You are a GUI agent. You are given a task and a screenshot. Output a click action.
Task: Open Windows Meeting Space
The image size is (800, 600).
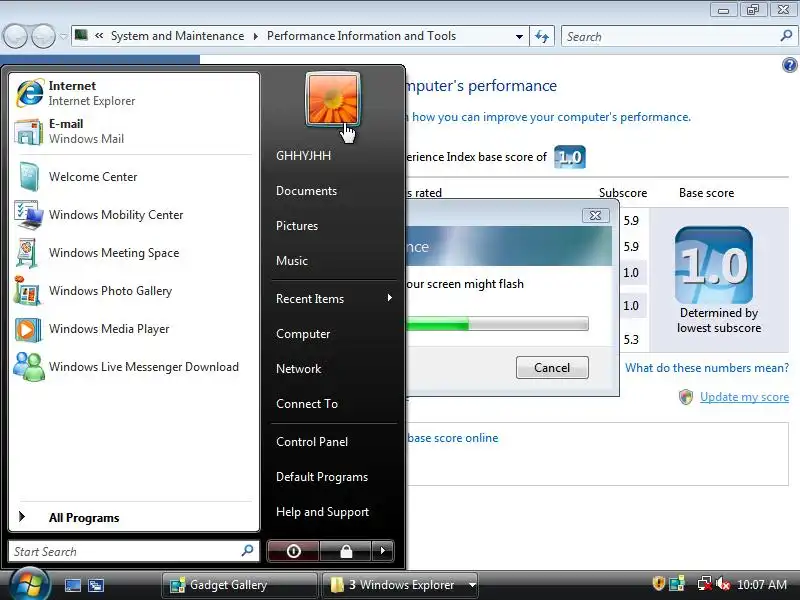(x=134, y=253)
